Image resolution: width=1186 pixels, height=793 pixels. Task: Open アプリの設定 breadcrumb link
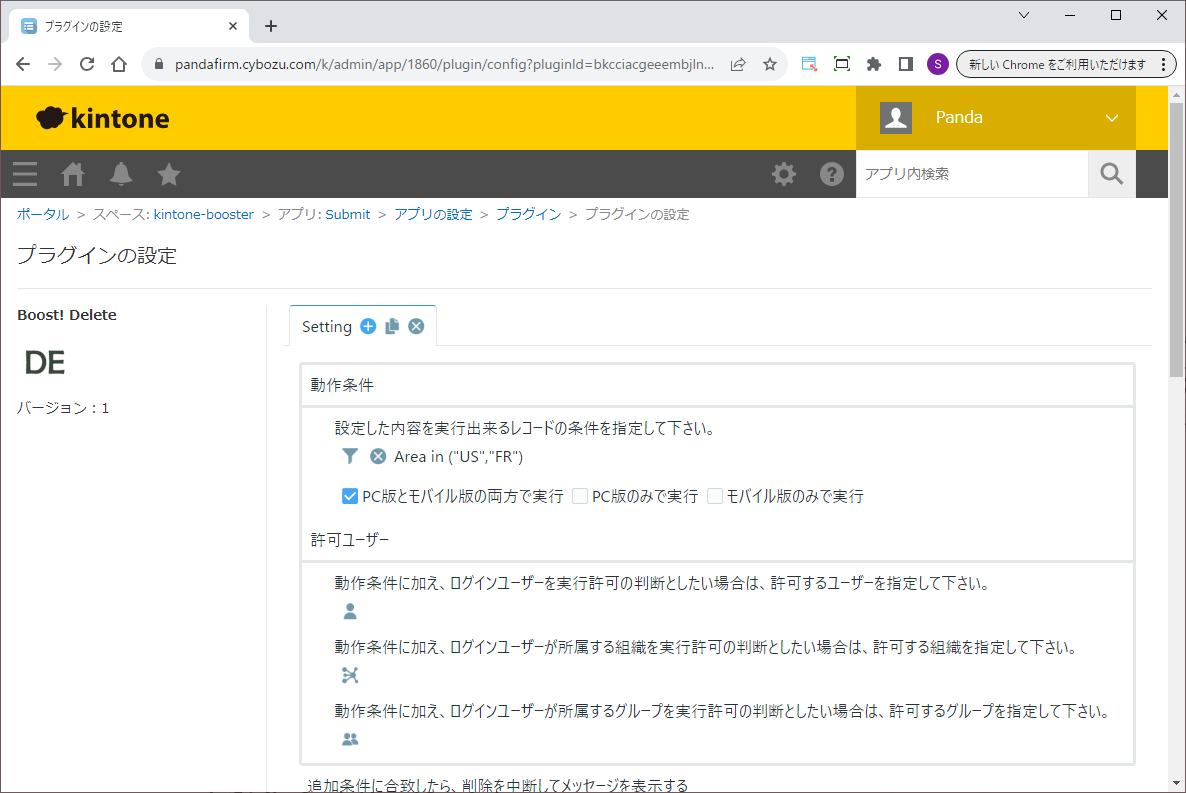tap(432, 214)
